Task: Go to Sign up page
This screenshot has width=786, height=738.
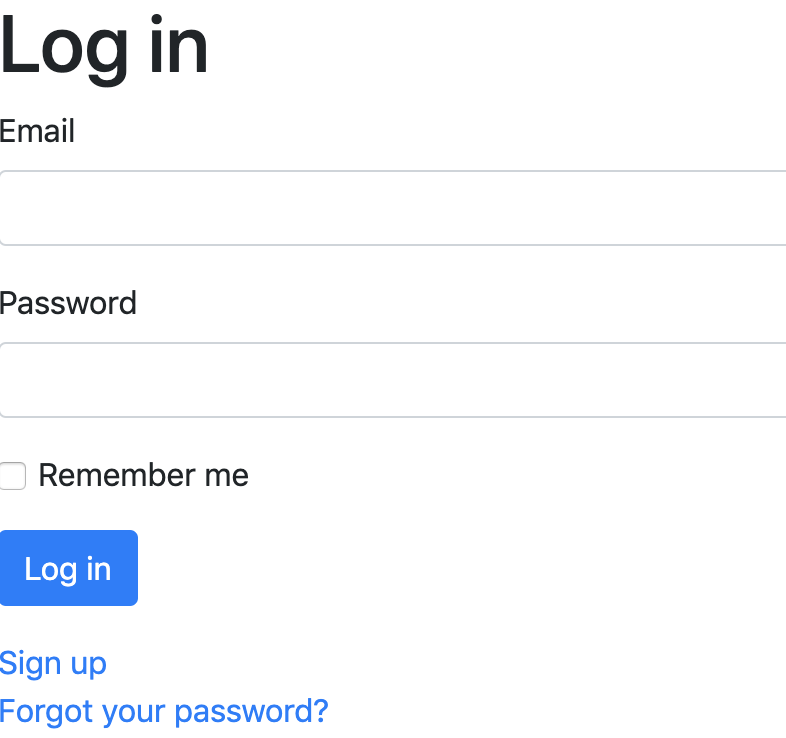Action: [x=53, y=663]
